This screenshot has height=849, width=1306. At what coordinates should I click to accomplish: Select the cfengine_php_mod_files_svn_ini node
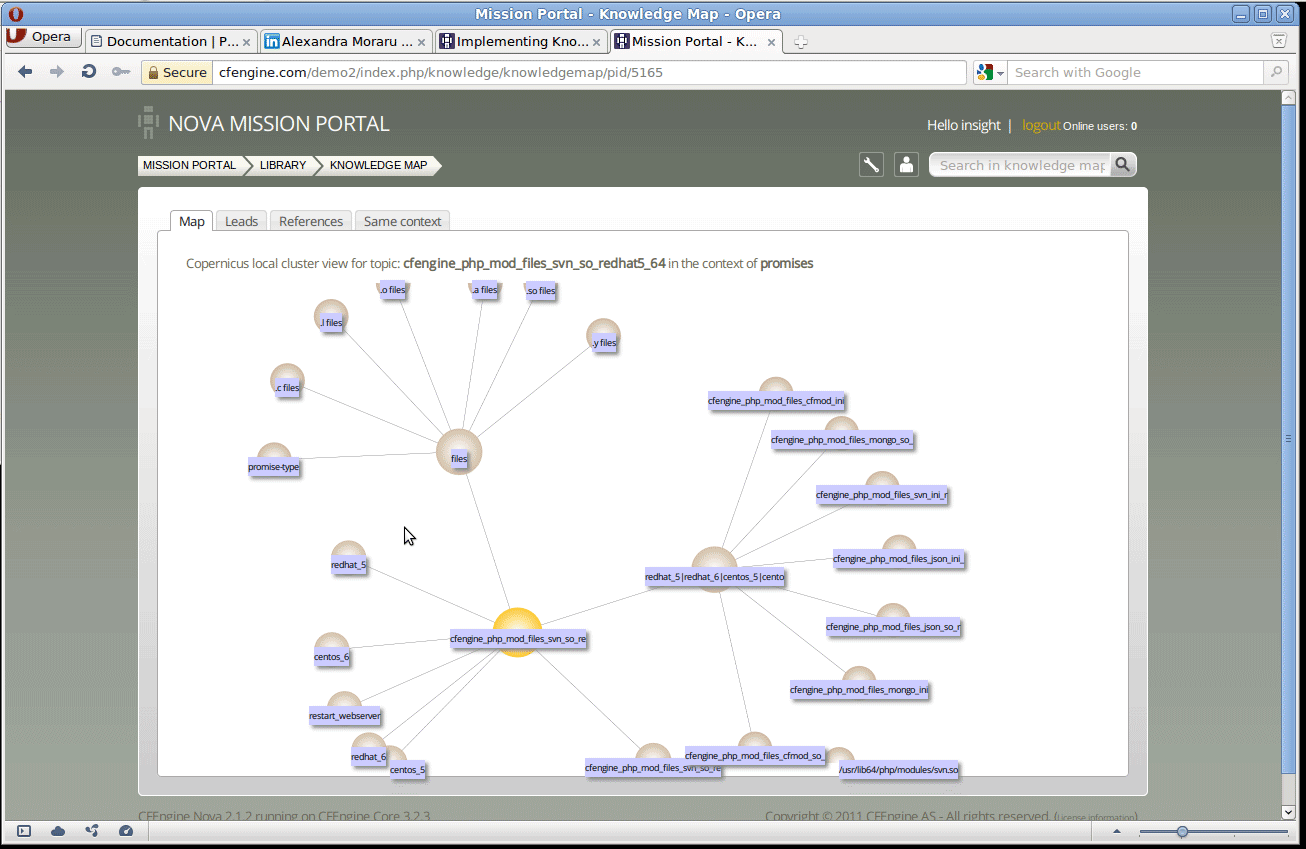coord(882,489)
